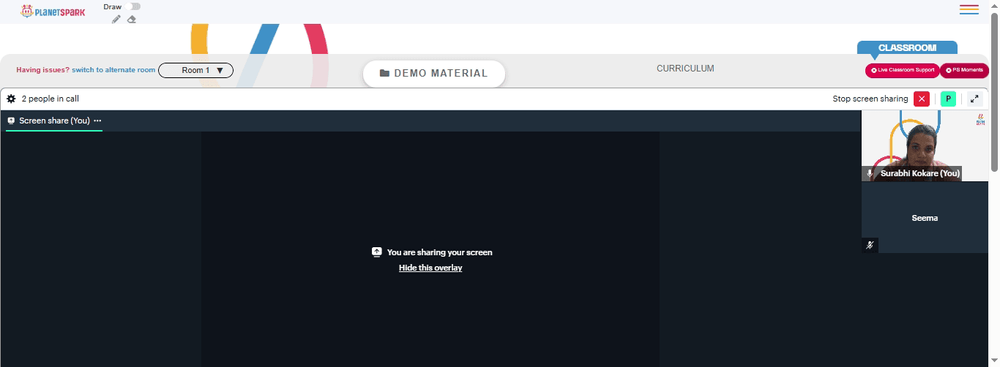Expand call to fullscreen
The width and height of the screenshot is (1000, 367).
pos(974,99)
